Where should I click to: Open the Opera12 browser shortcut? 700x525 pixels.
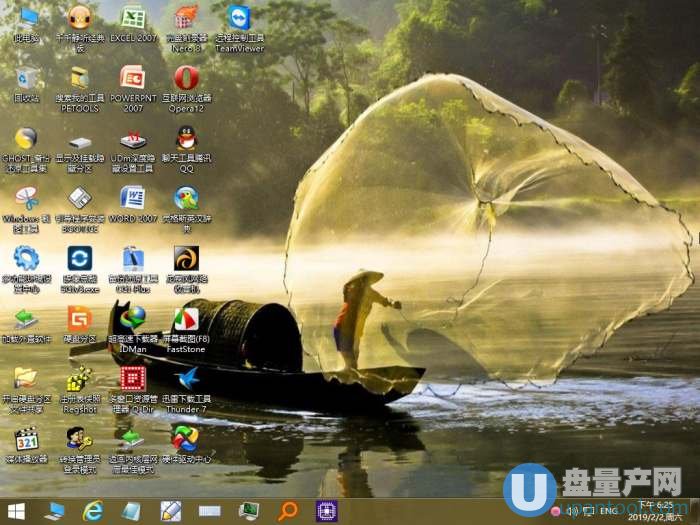point(187,89)
